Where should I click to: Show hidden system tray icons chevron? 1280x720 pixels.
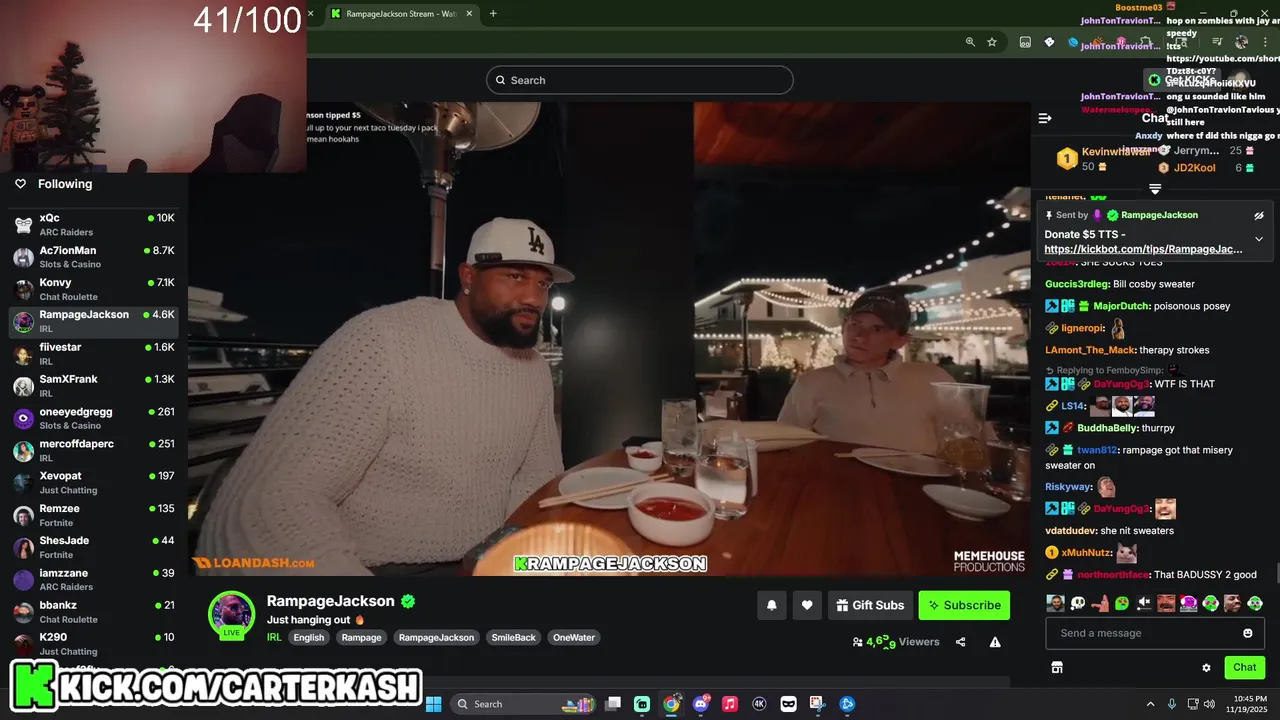coord(1150,704)
